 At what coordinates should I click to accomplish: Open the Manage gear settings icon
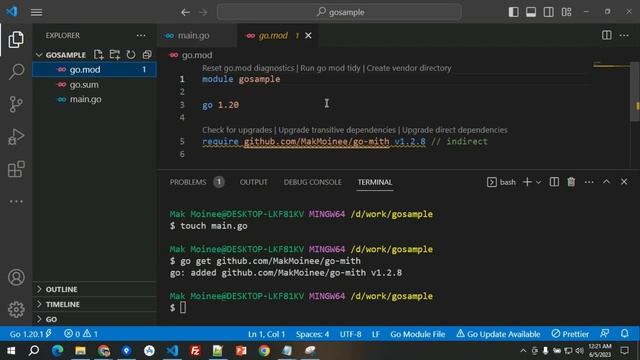pyautogui.click(x=16, y=309)
